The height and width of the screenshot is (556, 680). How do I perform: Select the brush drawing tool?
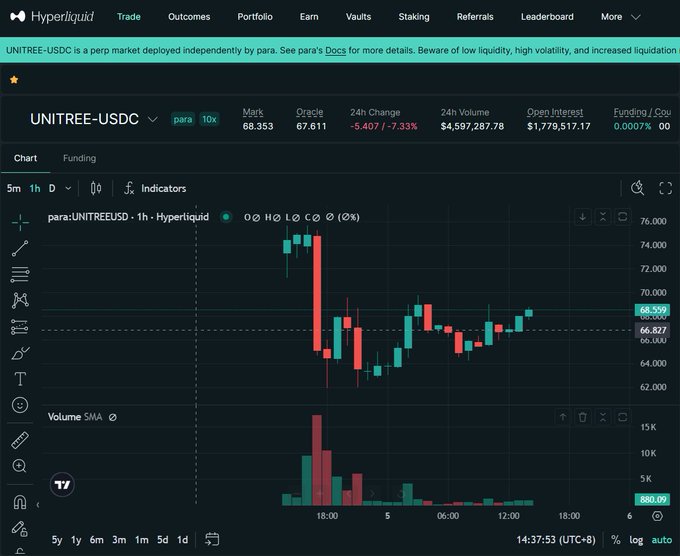click(x=20, y=353)
